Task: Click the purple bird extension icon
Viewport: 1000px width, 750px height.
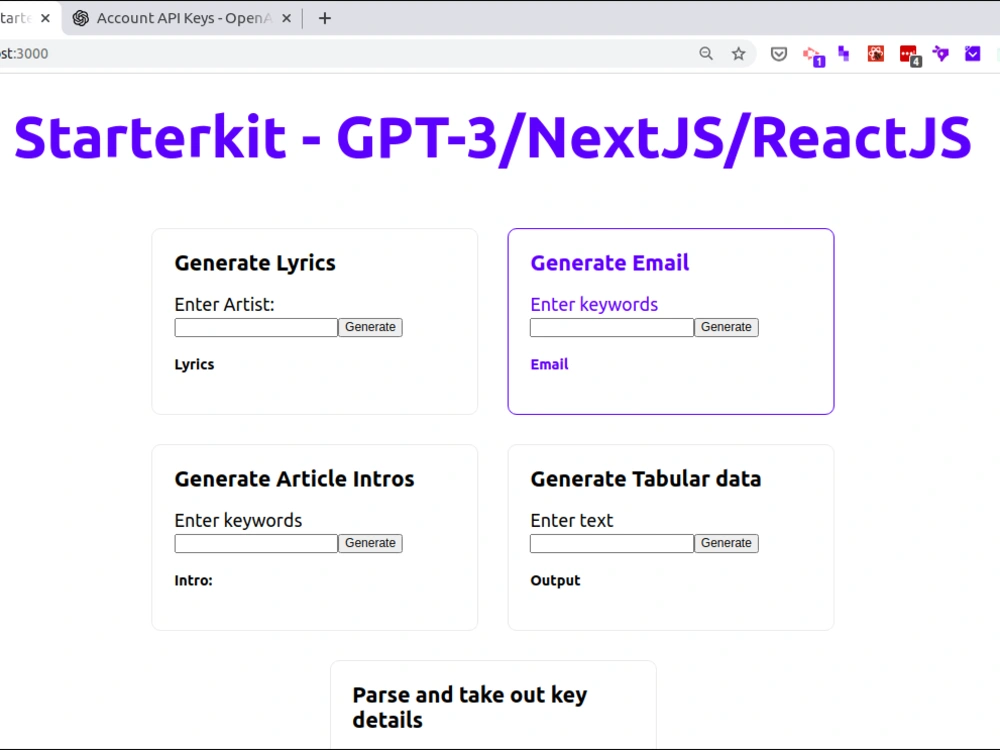Action: [940, 53]
